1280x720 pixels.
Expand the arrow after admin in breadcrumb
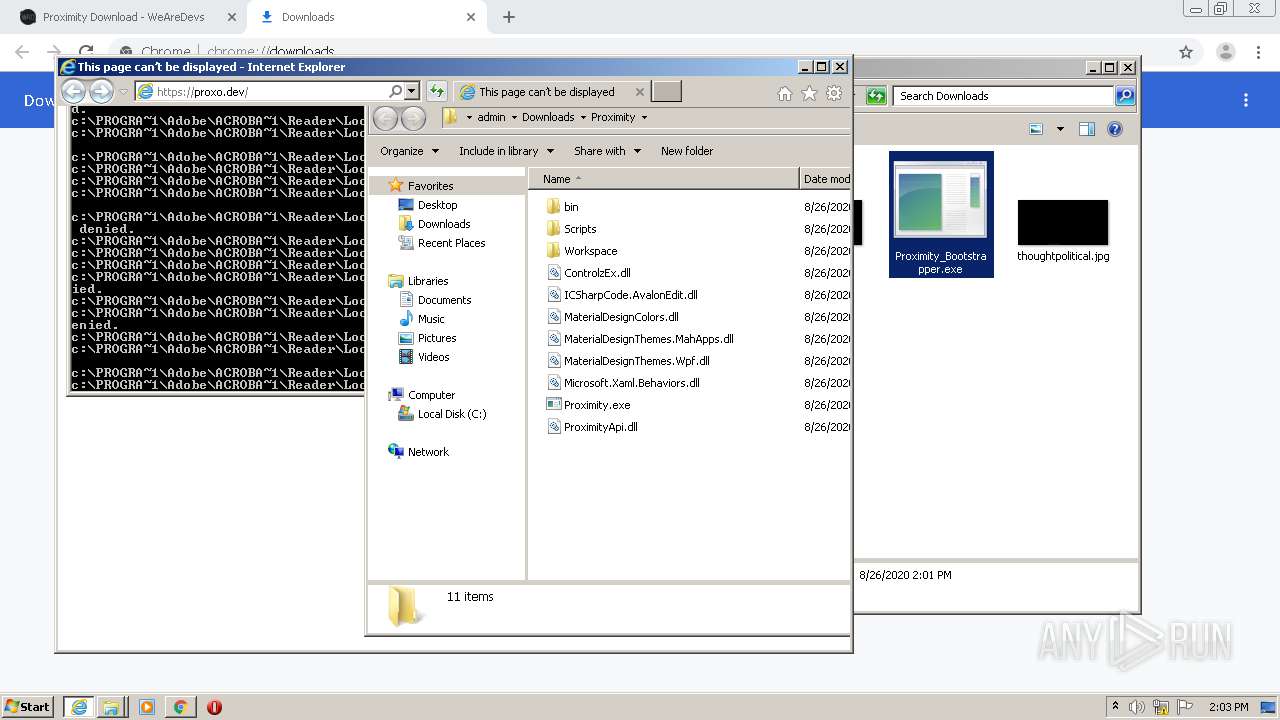(x=514, y=118)
